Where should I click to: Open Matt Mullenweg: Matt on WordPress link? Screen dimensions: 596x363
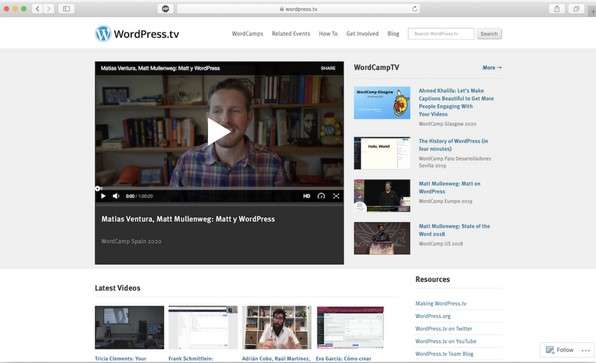449,187
